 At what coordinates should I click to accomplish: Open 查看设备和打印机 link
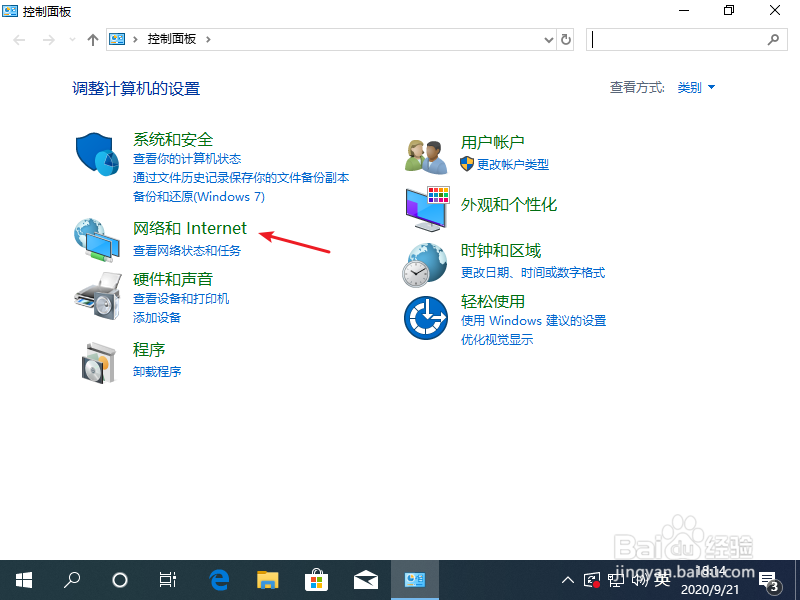tap(181, 299)
